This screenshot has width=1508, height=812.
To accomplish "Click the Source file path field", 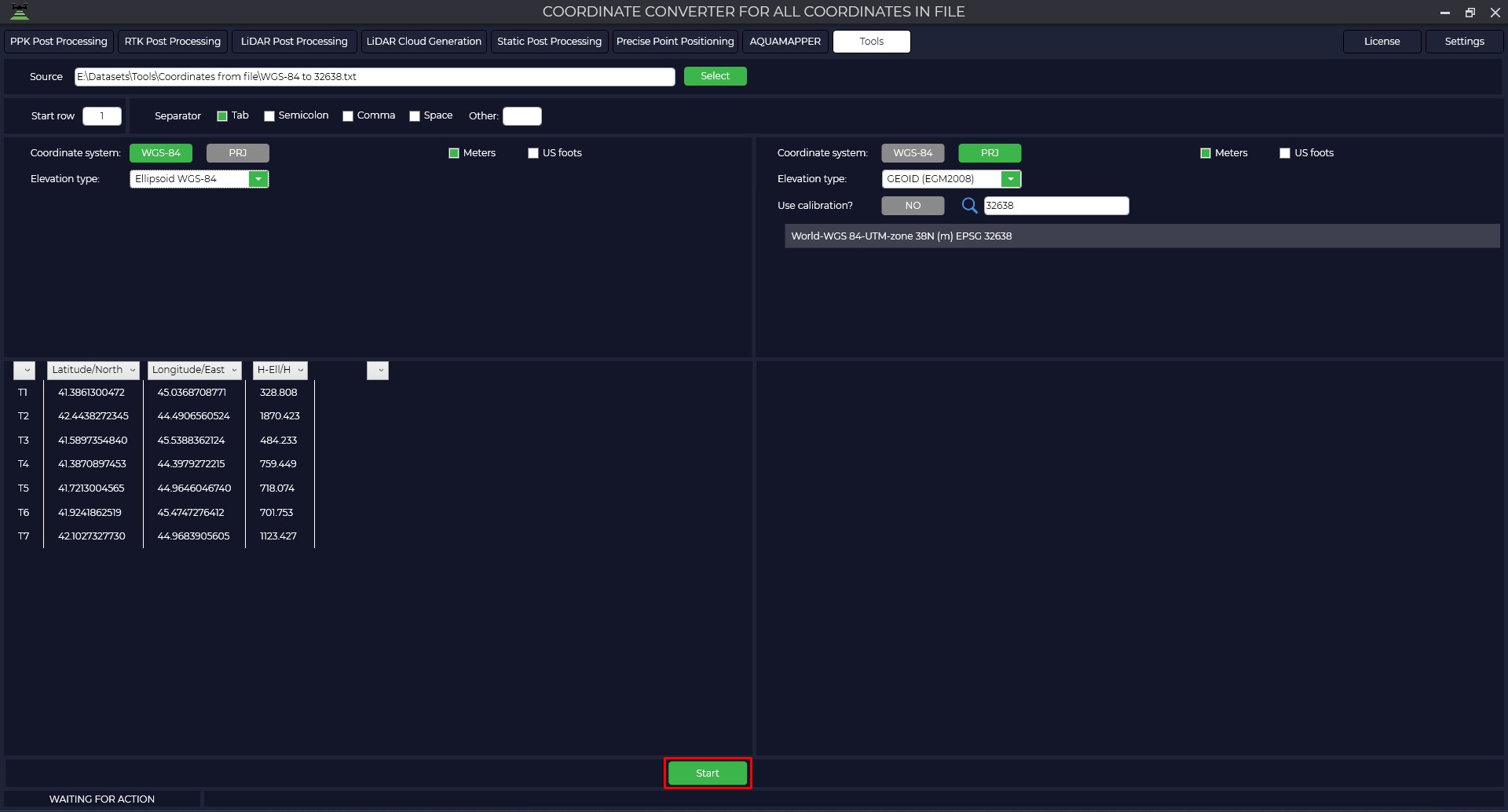I will click(375, 77).
